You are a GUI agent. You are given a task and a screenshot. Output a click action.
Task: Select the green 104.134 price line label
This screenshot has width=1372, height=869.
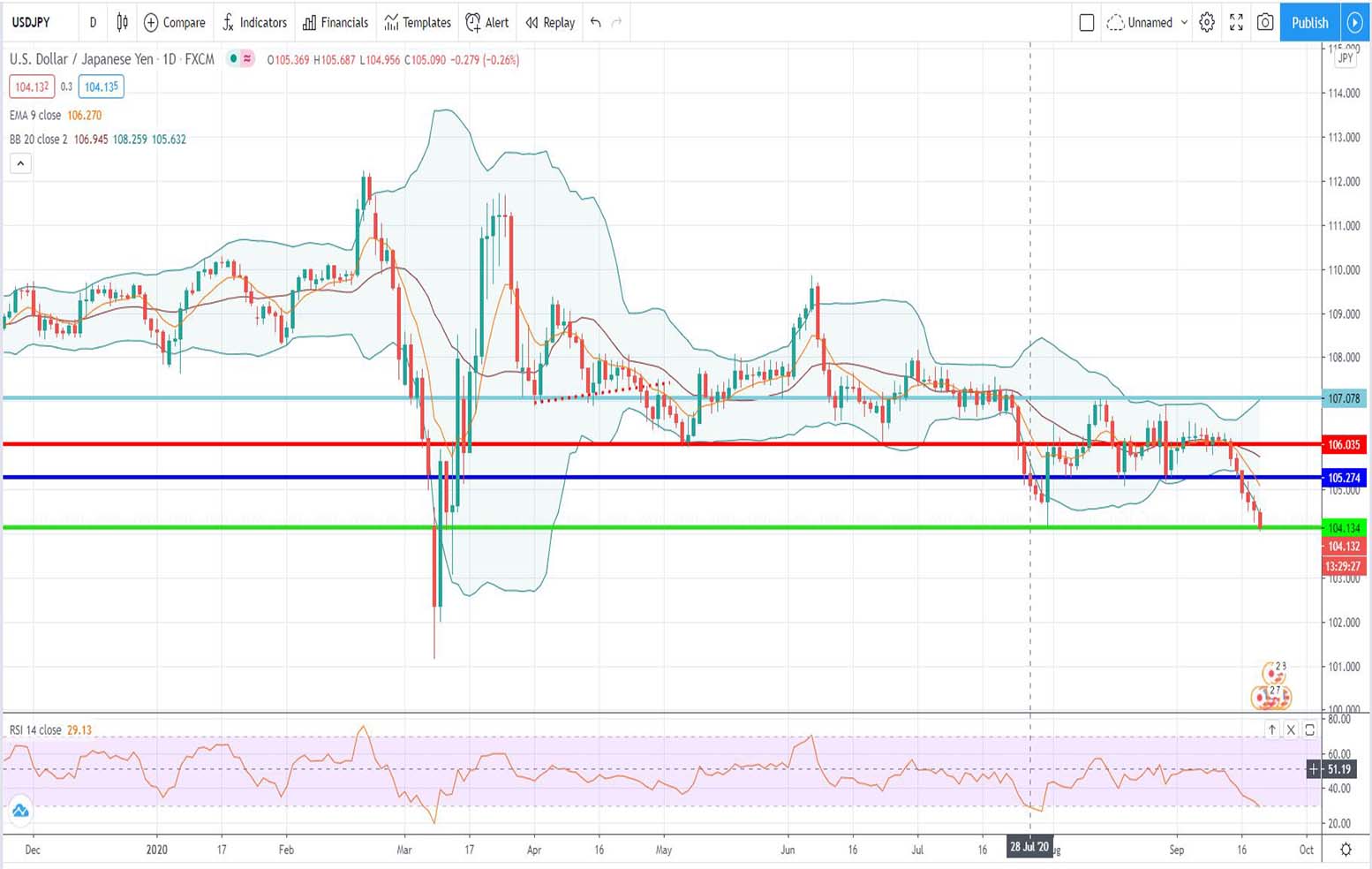[1344, 528]
